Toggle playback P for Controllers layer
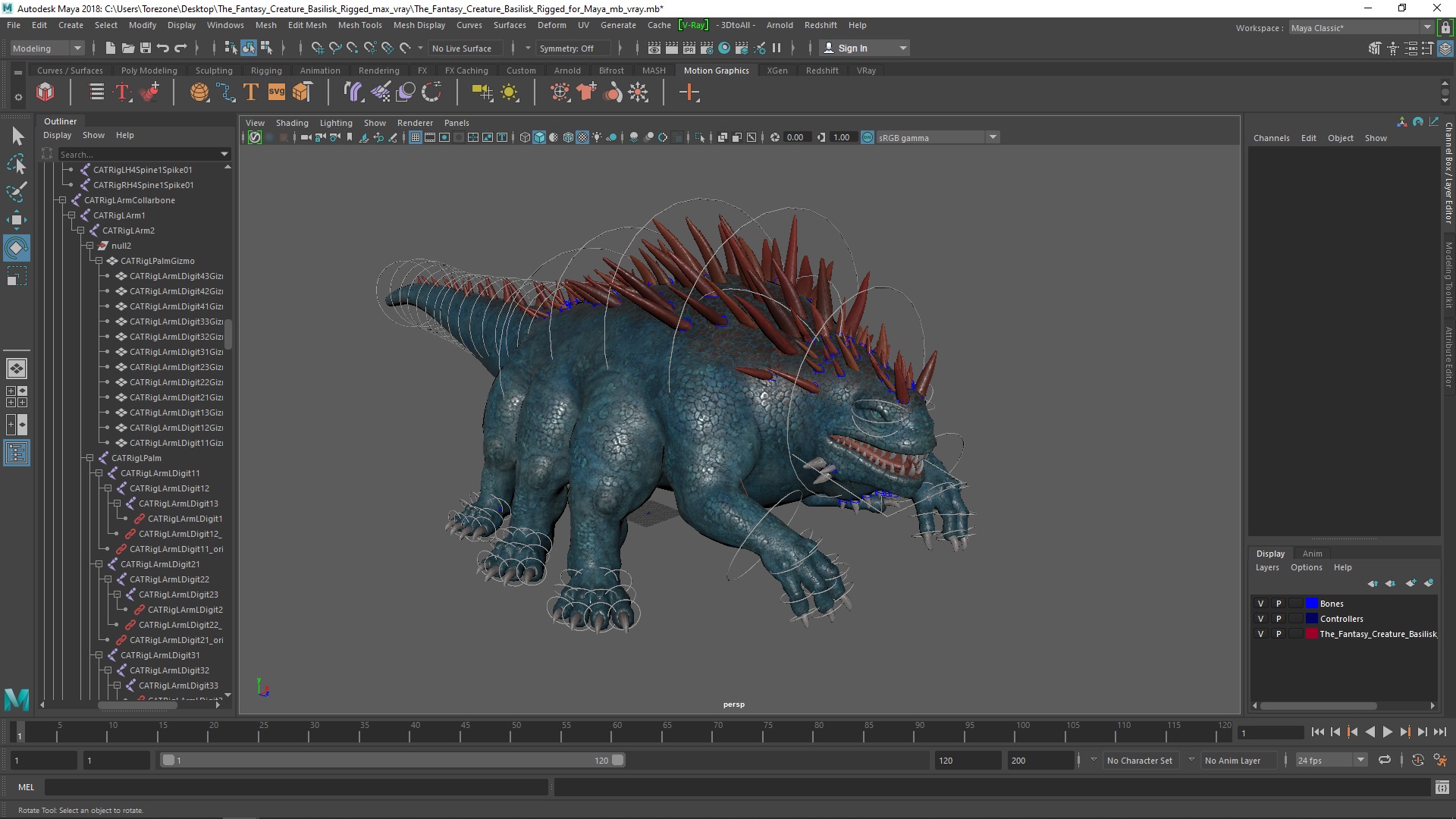The image size is (1456, 819). click(x=1279, y=619)
